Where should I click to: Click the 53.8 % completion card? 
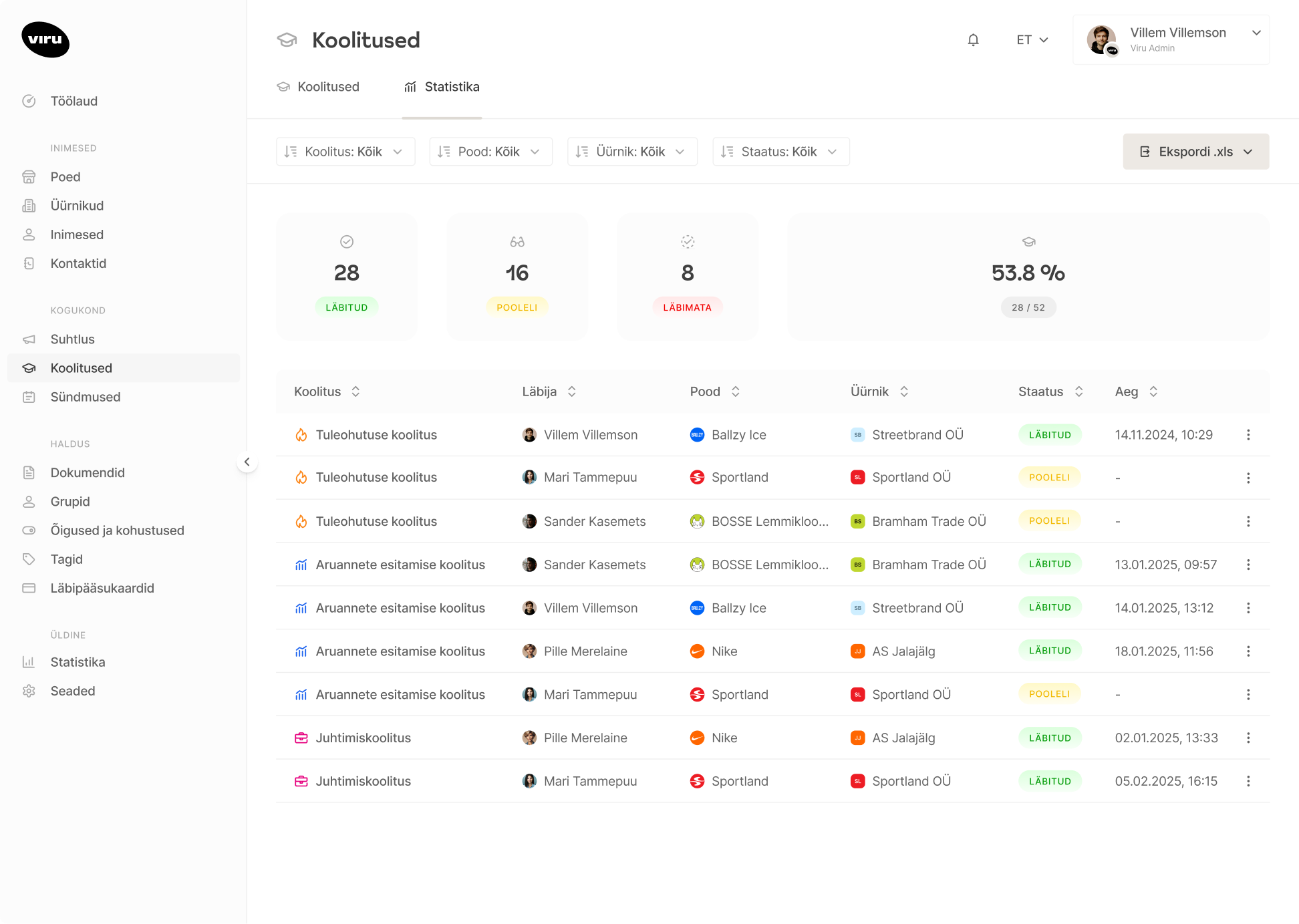click(x=1028, y=277)
